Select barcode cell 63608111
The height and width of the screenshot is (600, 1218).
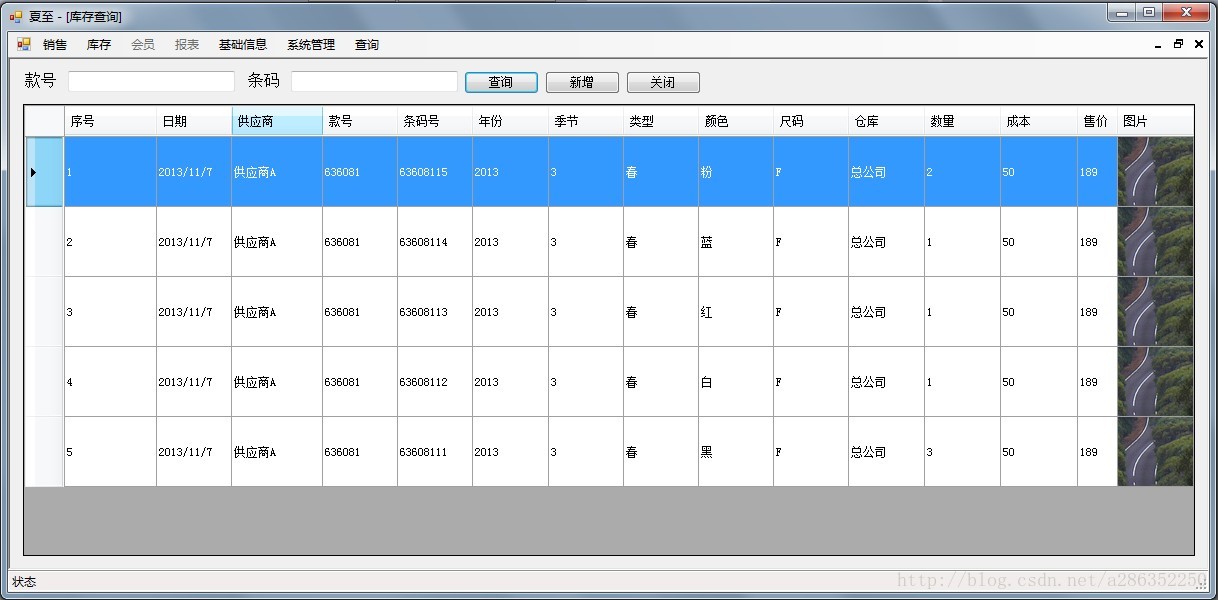[x=435, y=452]
